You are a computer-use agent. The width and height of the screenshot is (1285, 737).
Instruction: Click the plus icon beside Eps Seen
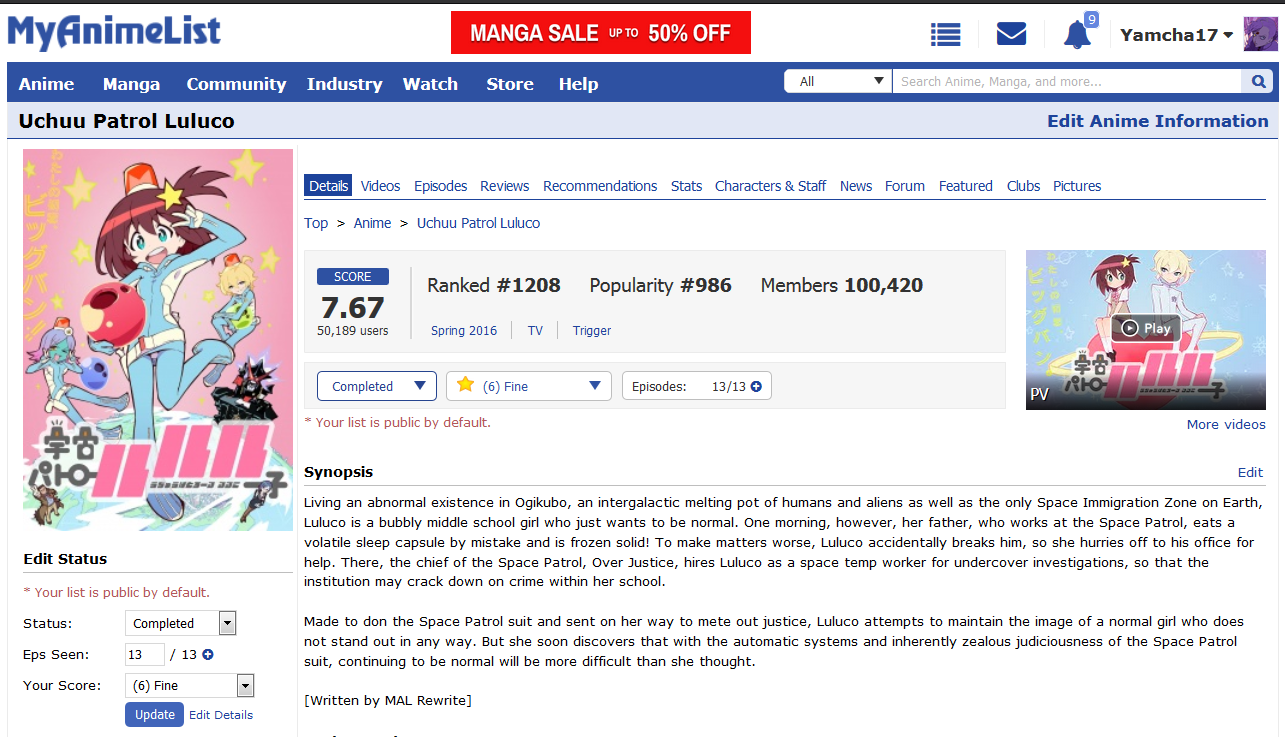pos(208,655)
